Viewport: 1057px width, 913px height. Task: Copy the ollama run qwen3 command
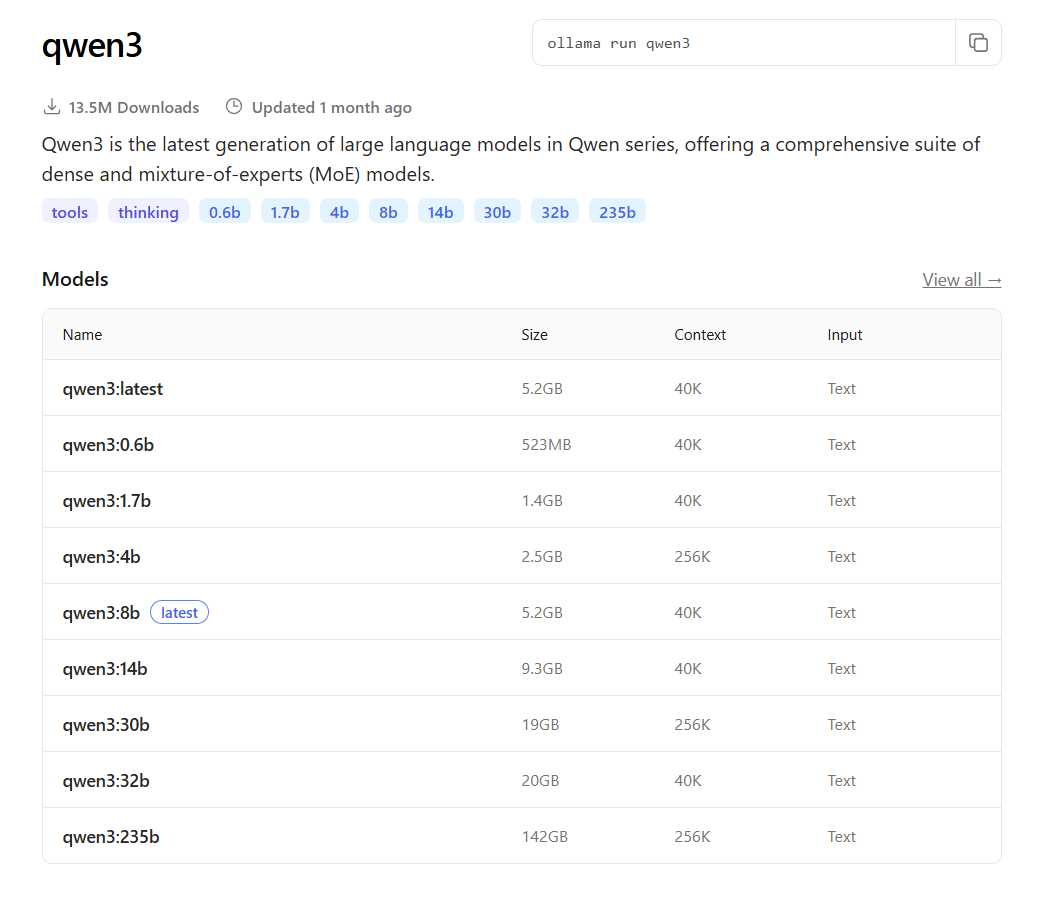(x=978, y=43)
